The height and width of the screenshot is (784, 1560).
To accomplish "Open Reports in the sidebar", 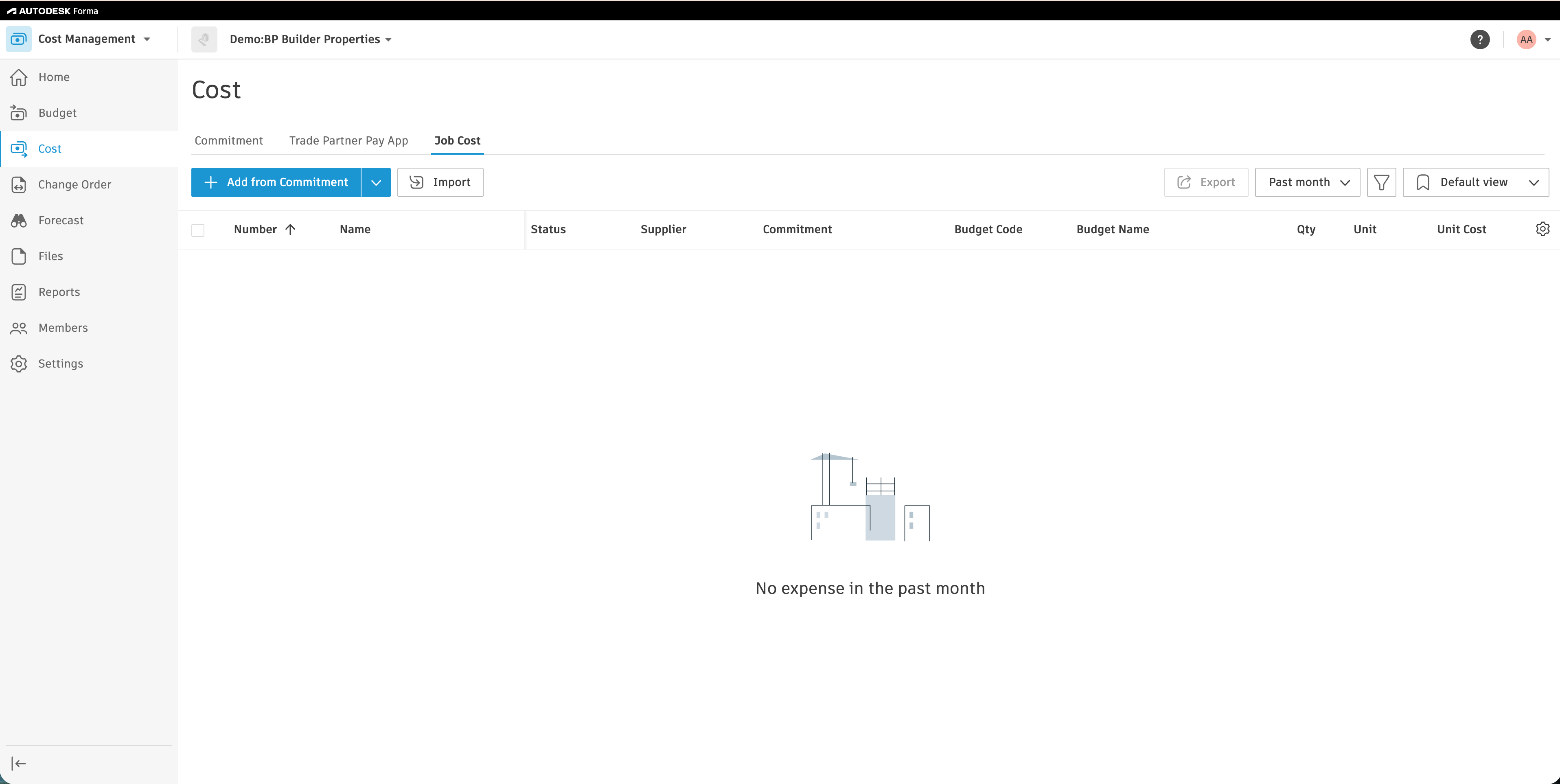I will pyautogui.click(x=89, y=292).
